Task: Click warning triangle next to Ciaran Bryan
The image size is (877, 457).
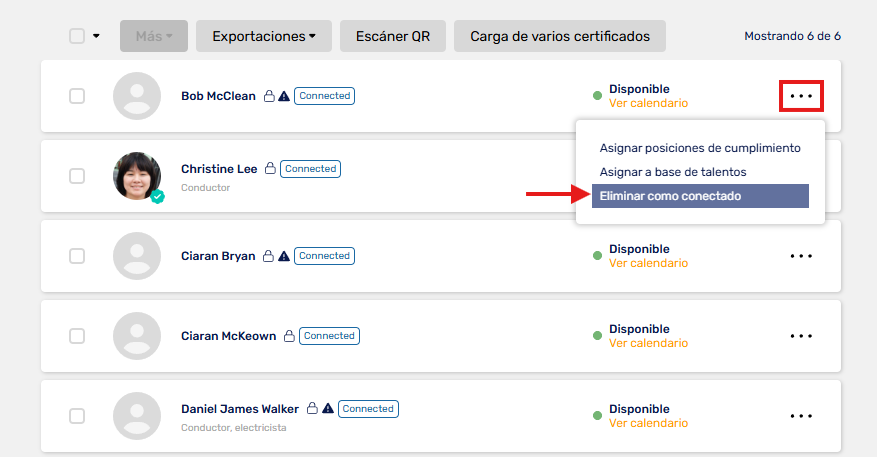Action: 284,256
